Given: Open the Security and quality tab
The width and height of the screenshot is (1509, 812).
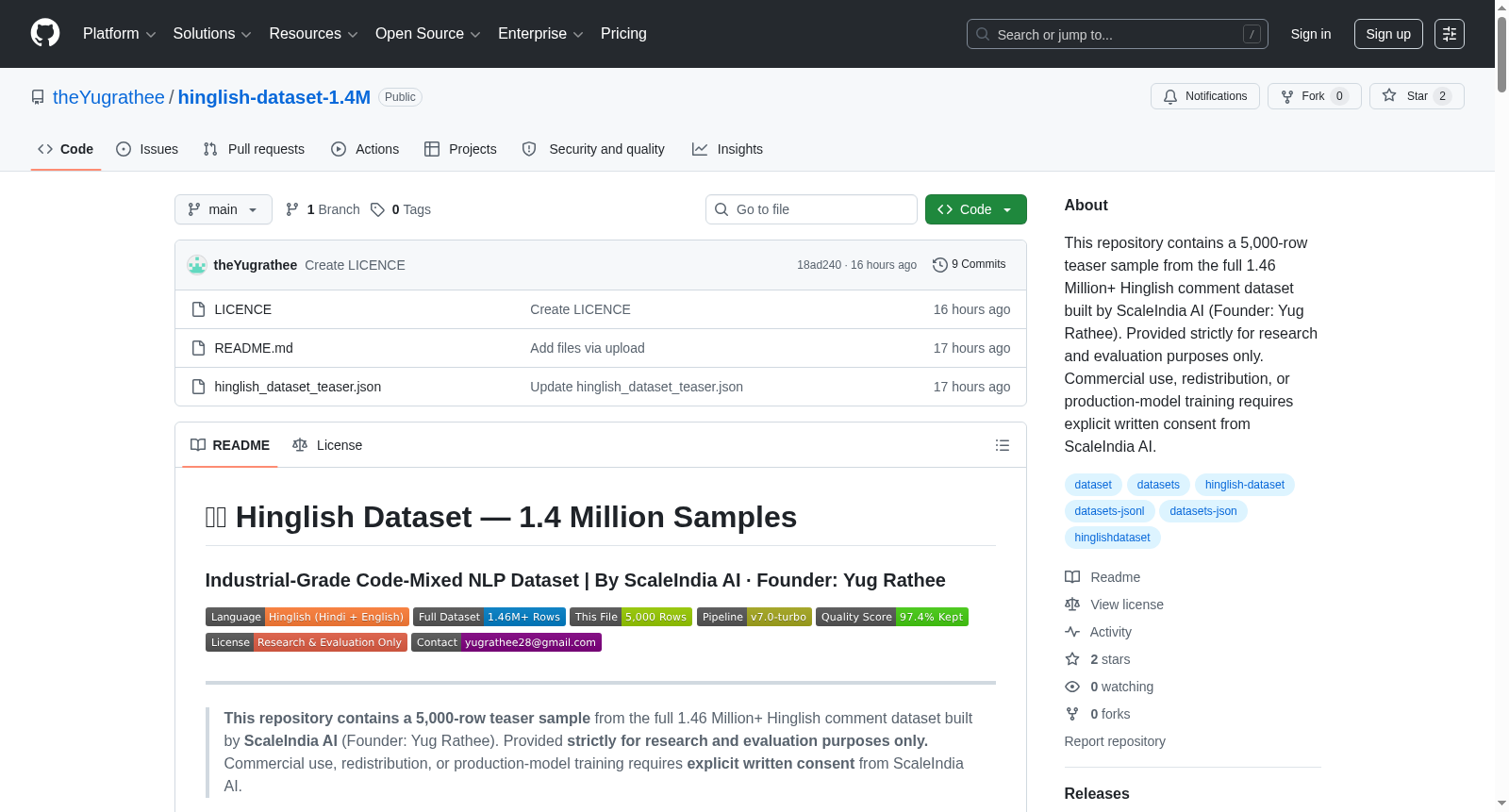Looking at the screenshot, I should click(x=593, y=149).
